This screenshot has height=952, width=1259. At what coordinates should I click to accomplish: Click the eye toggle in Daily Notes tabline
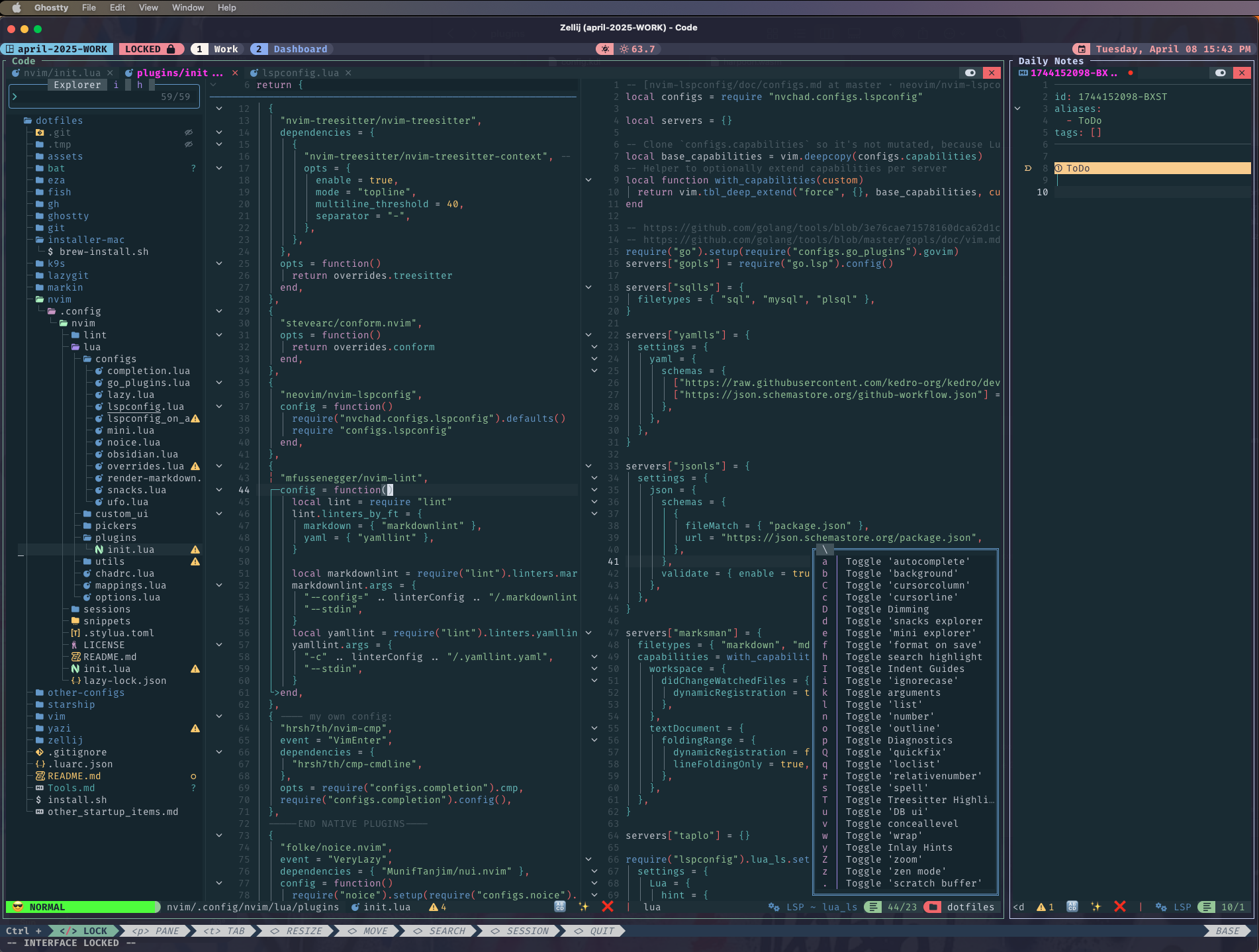click(1220, 73)
